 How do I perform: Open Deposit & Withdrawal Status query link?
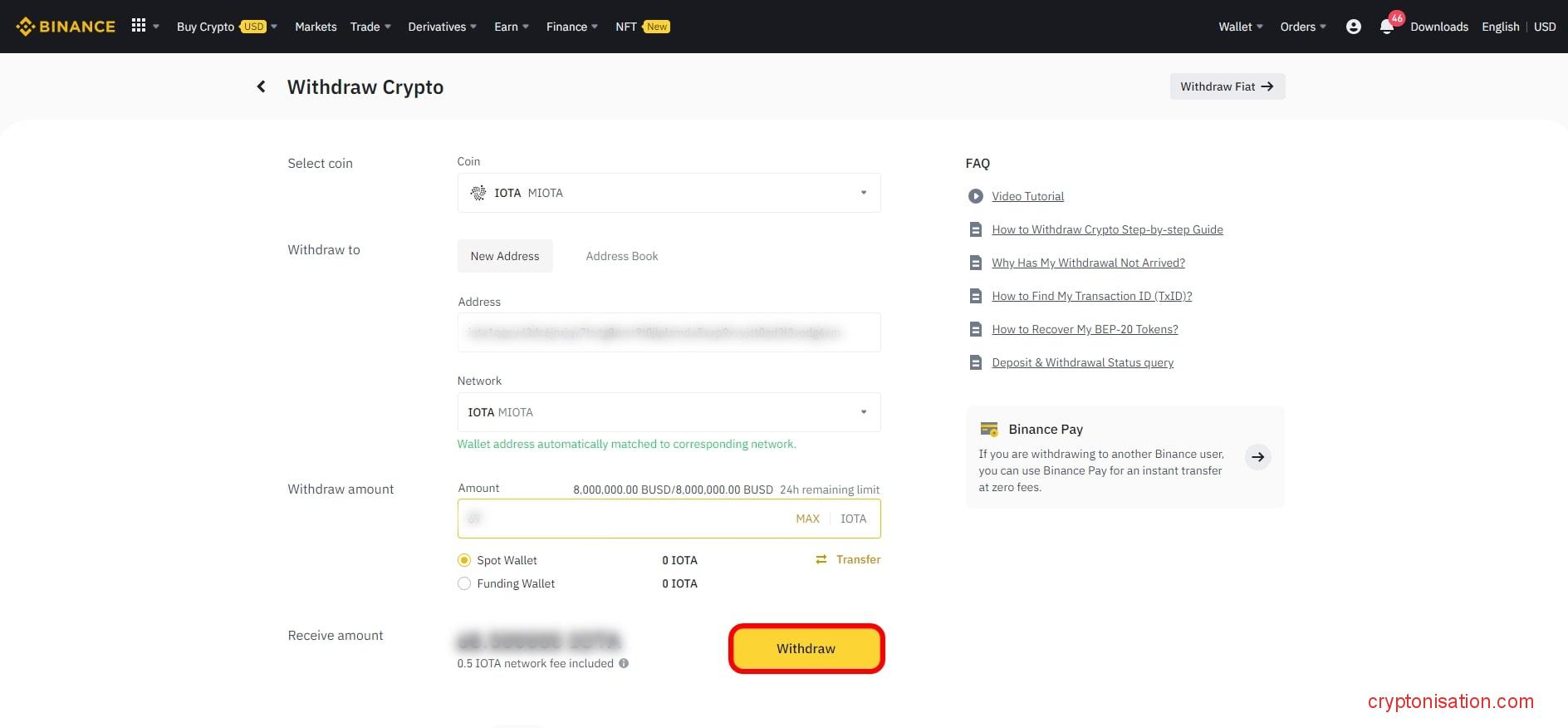pos(1082,362)
